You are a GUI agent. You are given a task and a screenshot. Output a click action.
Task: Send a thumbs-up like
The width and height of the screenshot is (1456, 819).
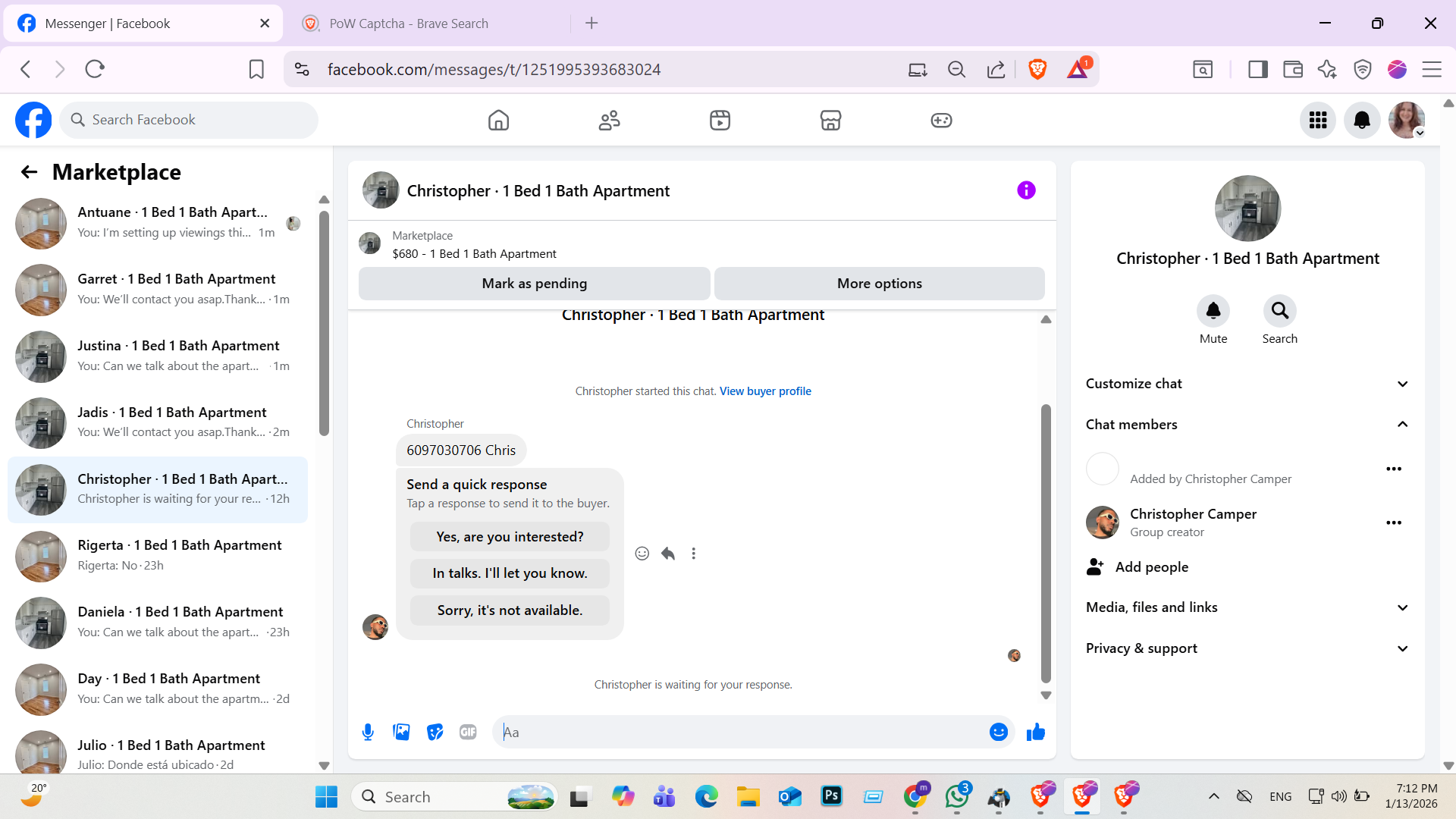point(1035,732)
